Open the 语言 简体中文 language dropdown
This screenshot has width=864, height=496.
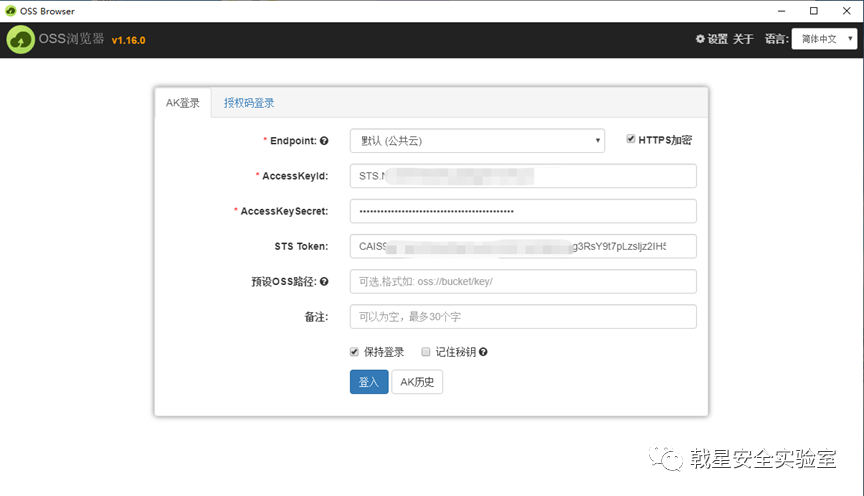pos(824,39)
